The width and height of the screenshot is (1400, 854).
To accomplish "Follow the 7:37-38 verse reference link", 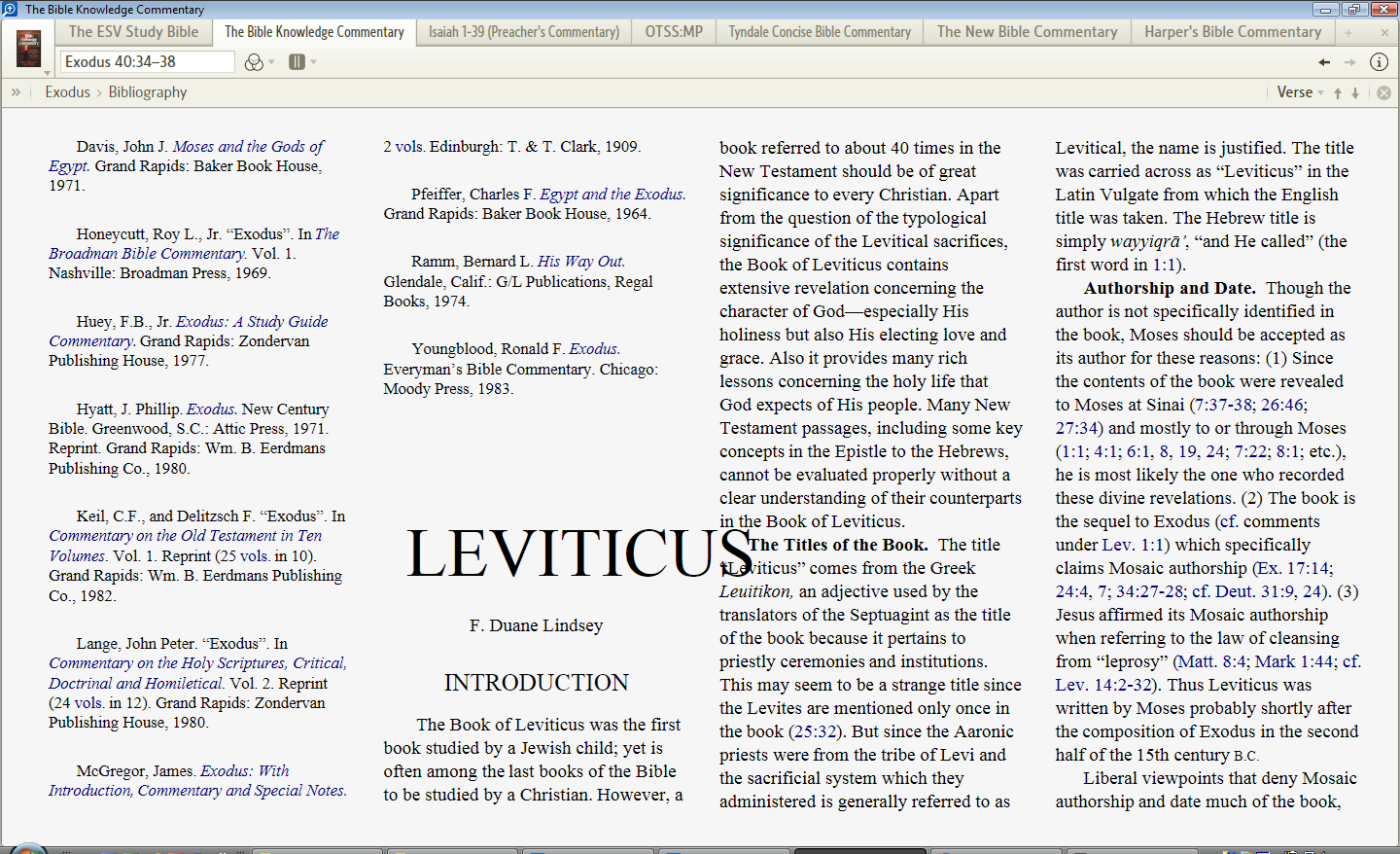I will pos(1222,405).
